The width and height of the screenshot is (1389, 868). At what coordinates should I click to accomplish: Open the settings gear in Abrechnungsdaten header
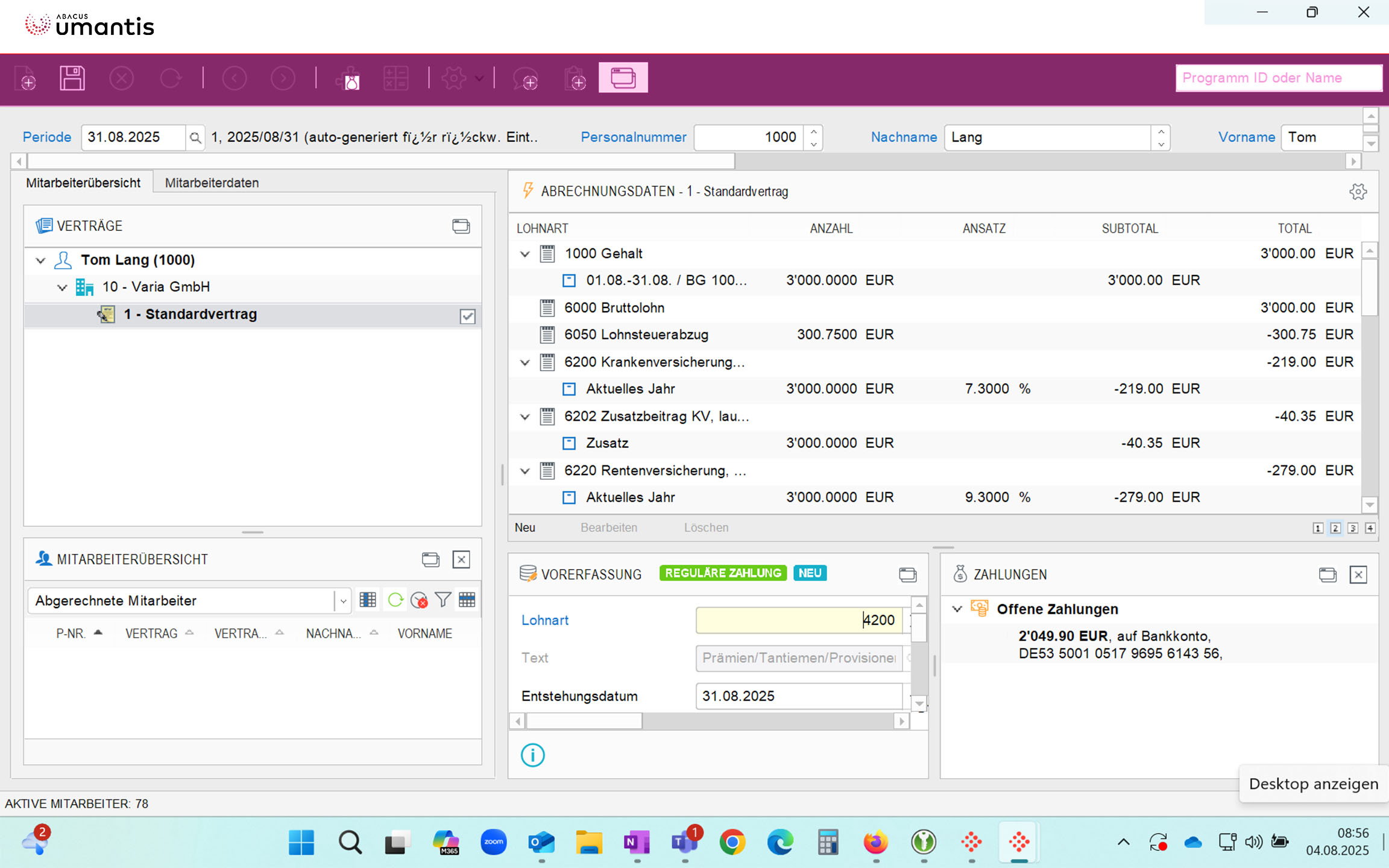click(1358, 192)
